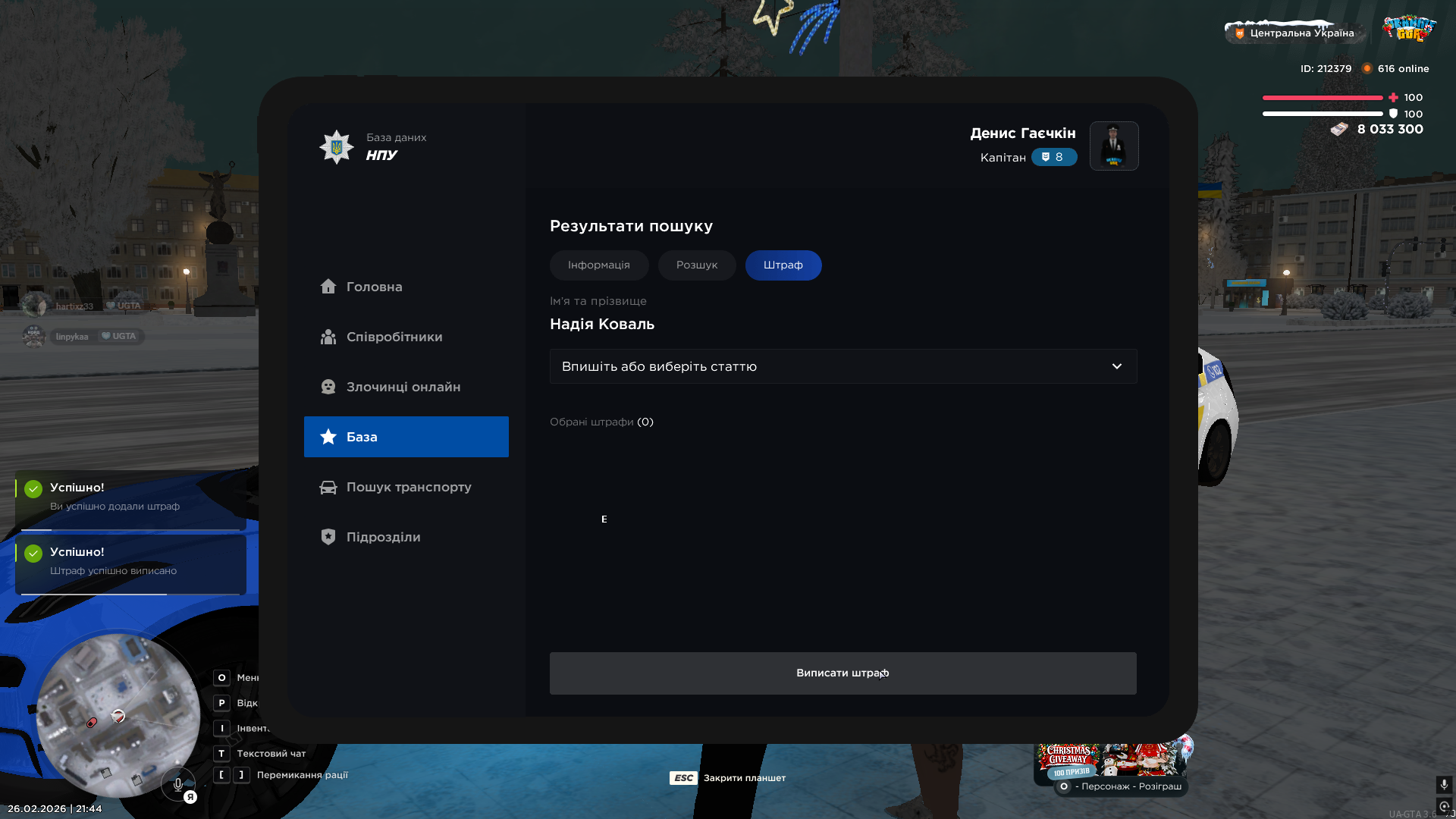Click the Підрозділи shield icon
The height and width of the screenshot is (819, 1456).
click(x=328, y=537)
